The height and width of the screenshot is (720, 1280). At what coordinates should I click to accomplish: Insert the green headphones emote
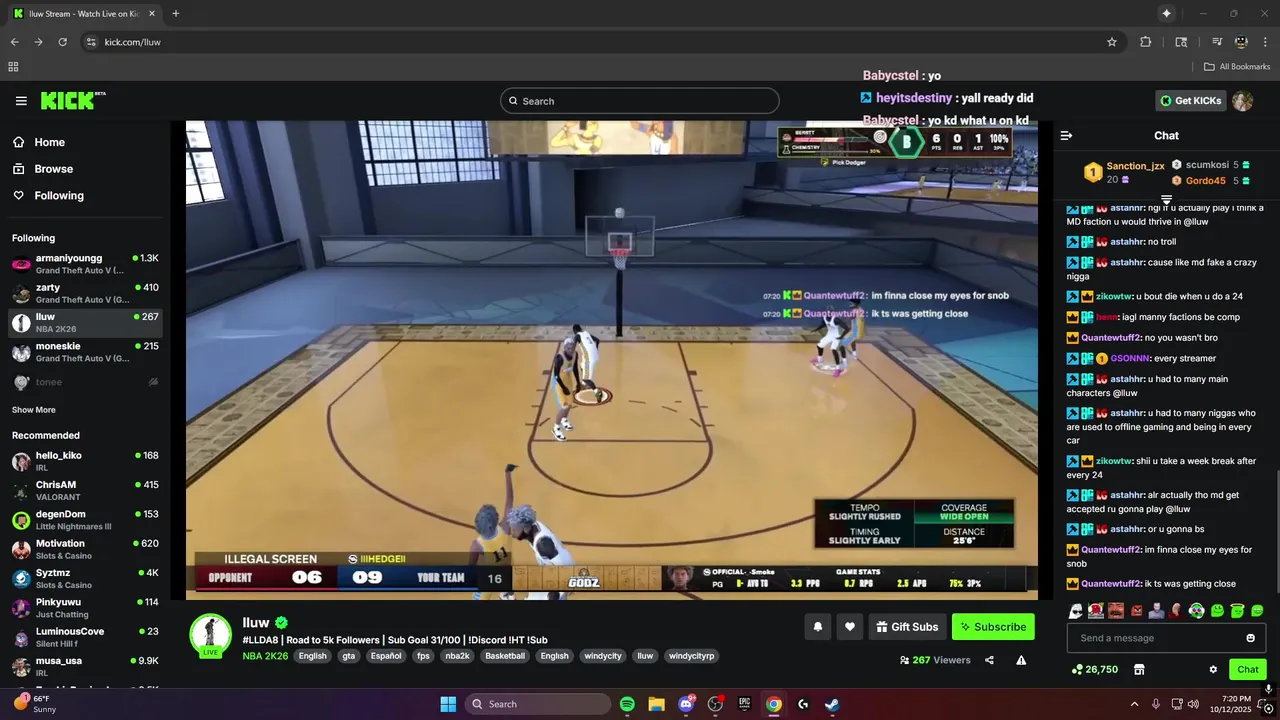pyautogui.click(x=1197, y=610)
